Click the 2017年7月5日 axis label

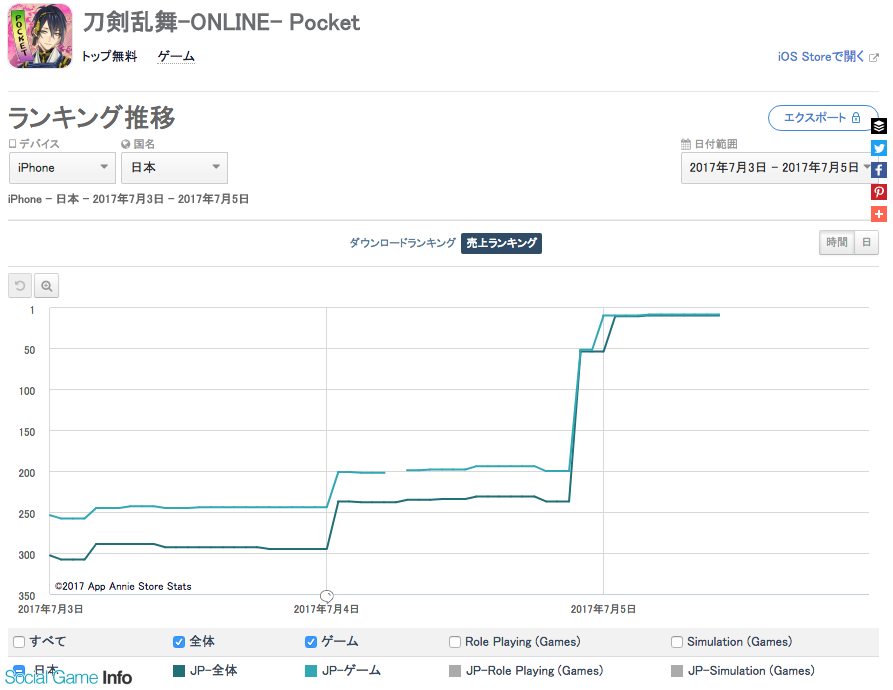pyautogui.click(x=603, y=609)
